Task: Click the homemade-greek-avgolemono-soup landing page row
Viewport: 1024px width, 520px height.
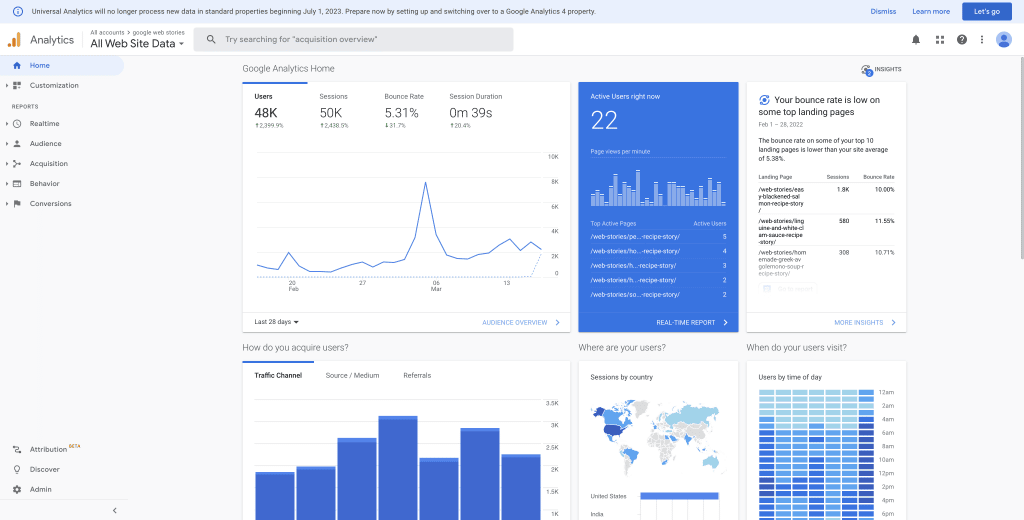Action: pyautogui.click(x=826, y=263)
